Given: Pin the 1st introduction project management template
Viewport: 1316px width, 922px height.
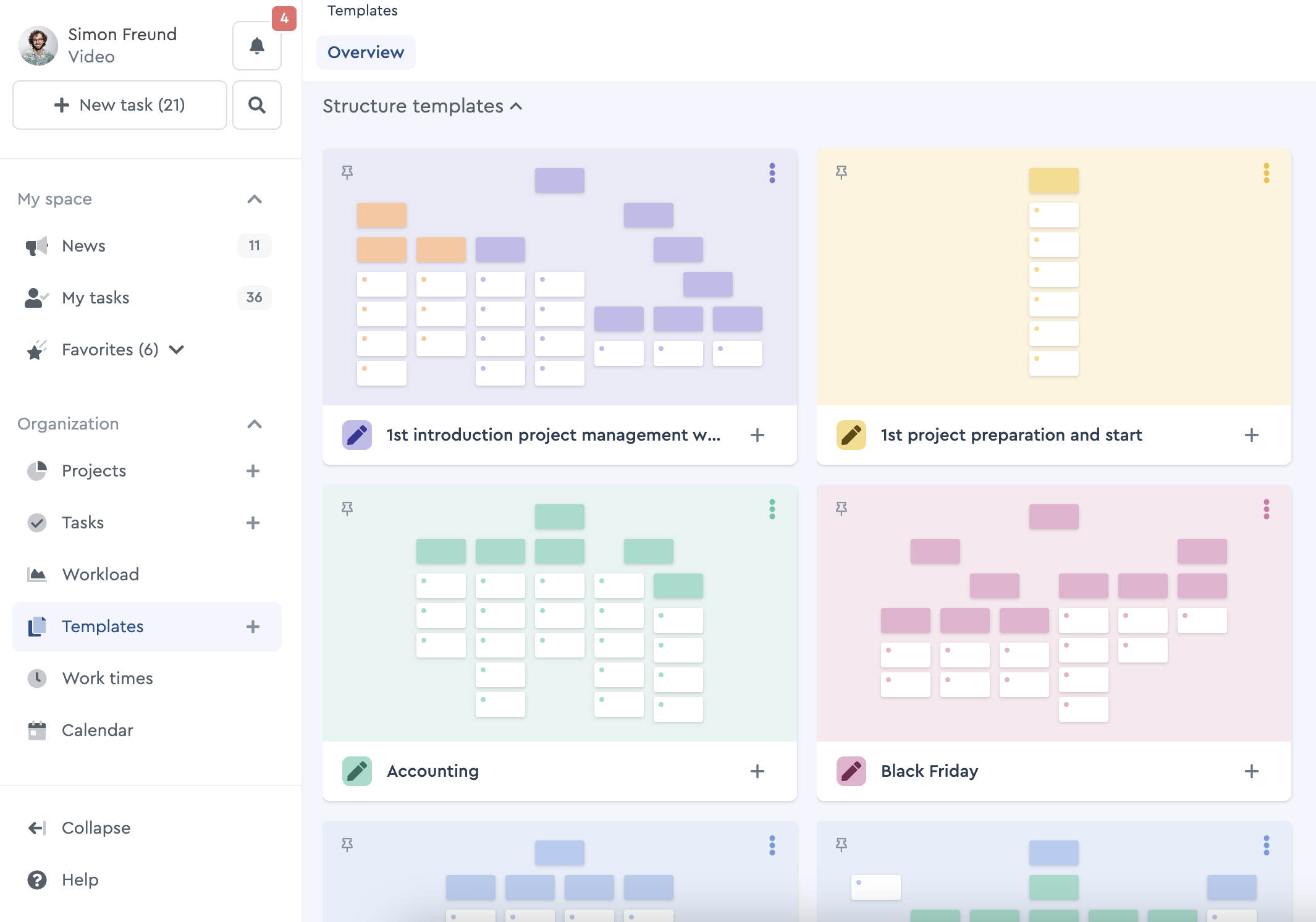Looking at the screenshot, I should tap(347, 172).
